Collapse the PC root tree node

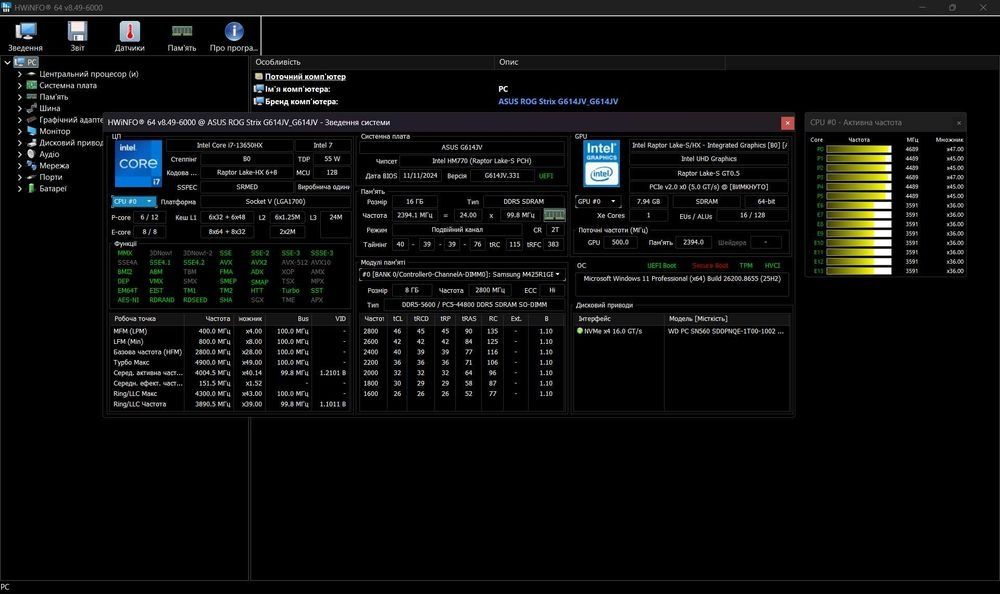click(x=7, y=63)
